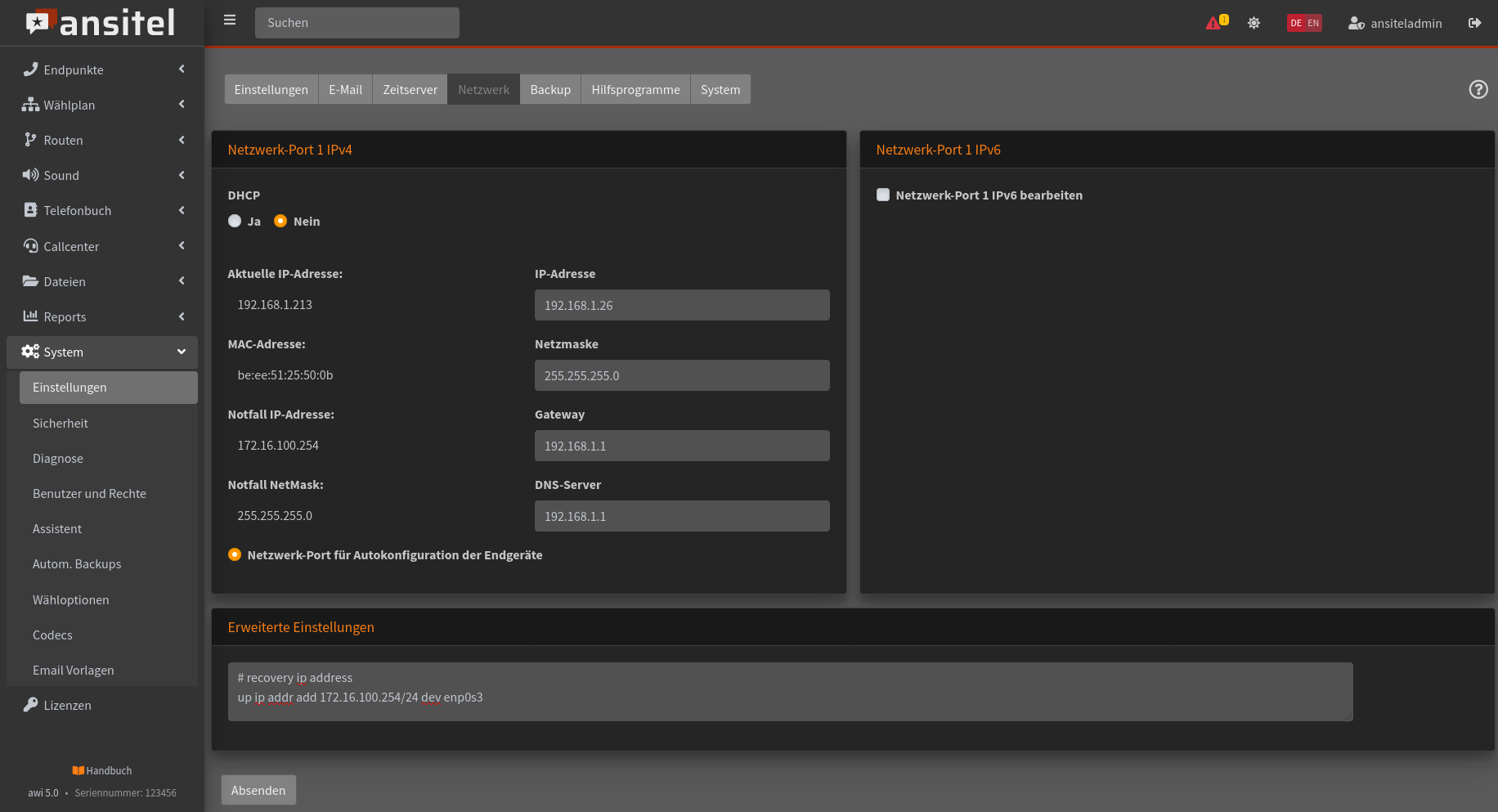The image size is (1498, 812).
Task: Open the warning notifications icon
Action: tap(1215, 23)
